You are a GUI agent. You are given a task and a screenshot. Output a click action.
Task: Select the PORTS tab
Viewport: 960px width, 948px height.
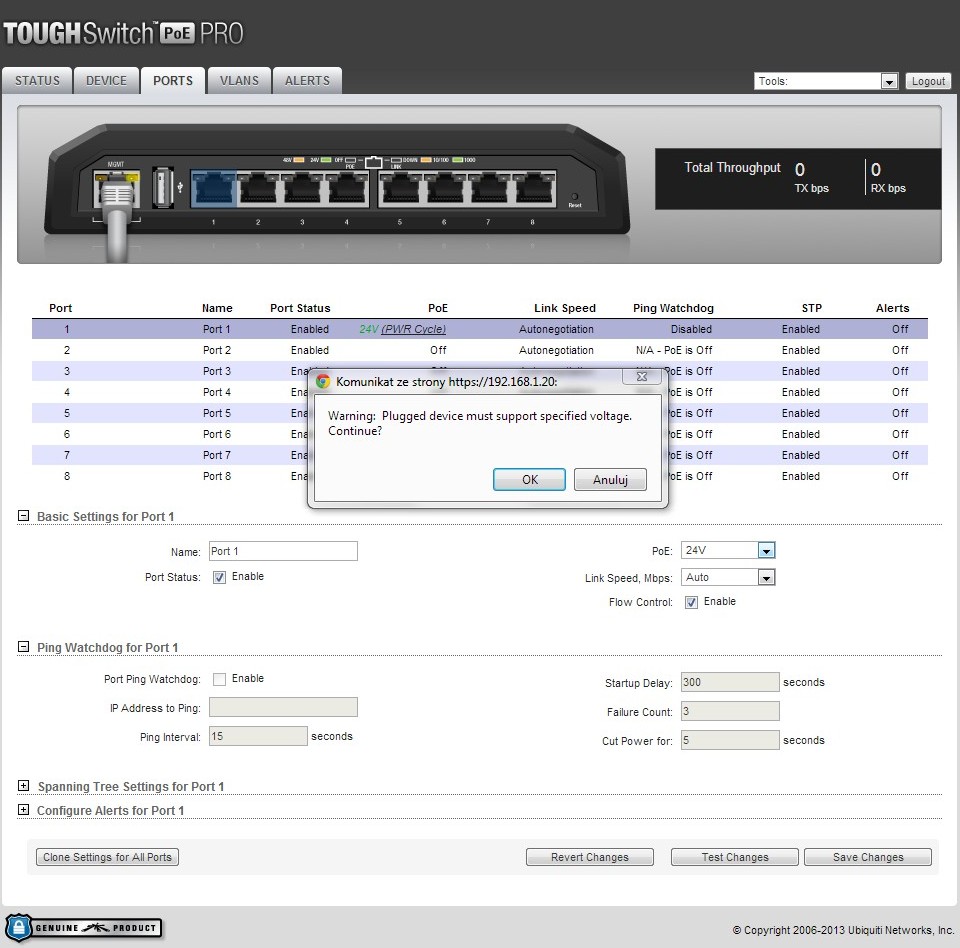[173, 81]
